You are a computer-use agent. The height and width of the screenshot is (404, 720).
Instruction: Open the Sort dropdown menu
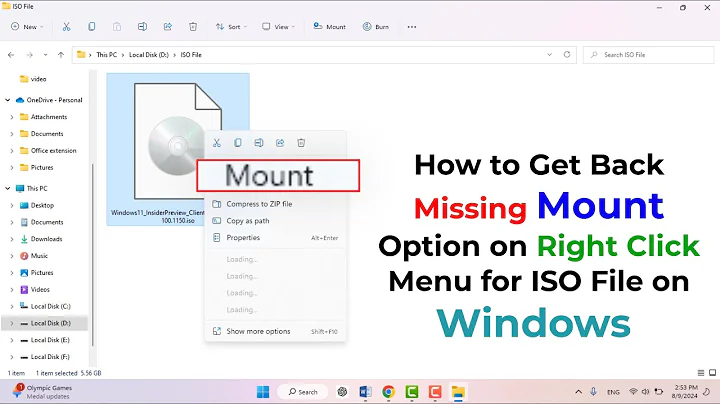231,27
